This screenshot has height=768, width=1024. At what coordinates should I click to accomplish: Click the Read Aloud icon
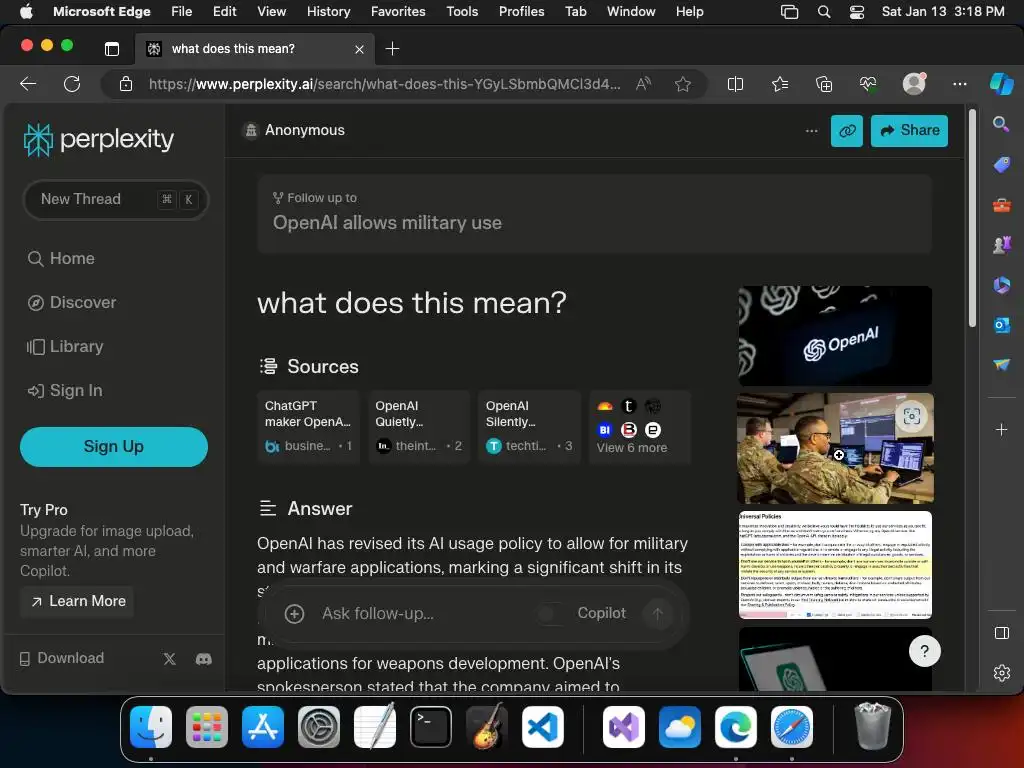coord(643,84)
